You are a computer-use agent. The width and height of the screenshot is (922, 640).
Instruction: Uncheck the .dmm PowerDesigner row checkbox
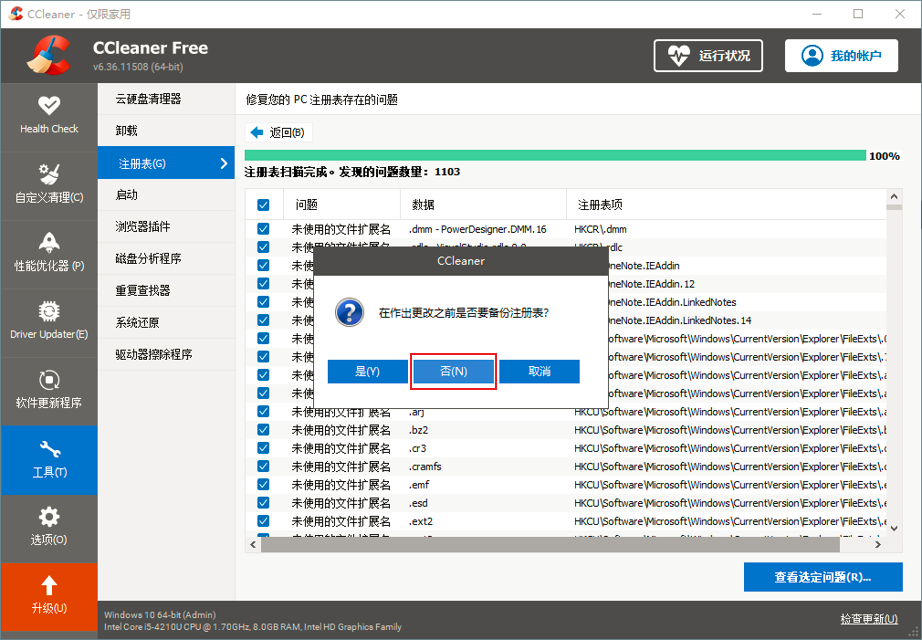tap(263, 229)
